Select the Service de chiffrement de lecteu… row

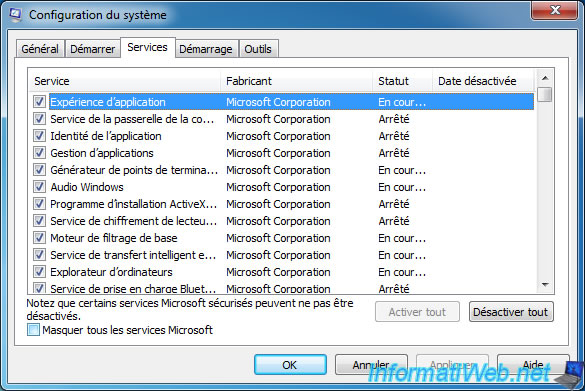tap(284, 221)
